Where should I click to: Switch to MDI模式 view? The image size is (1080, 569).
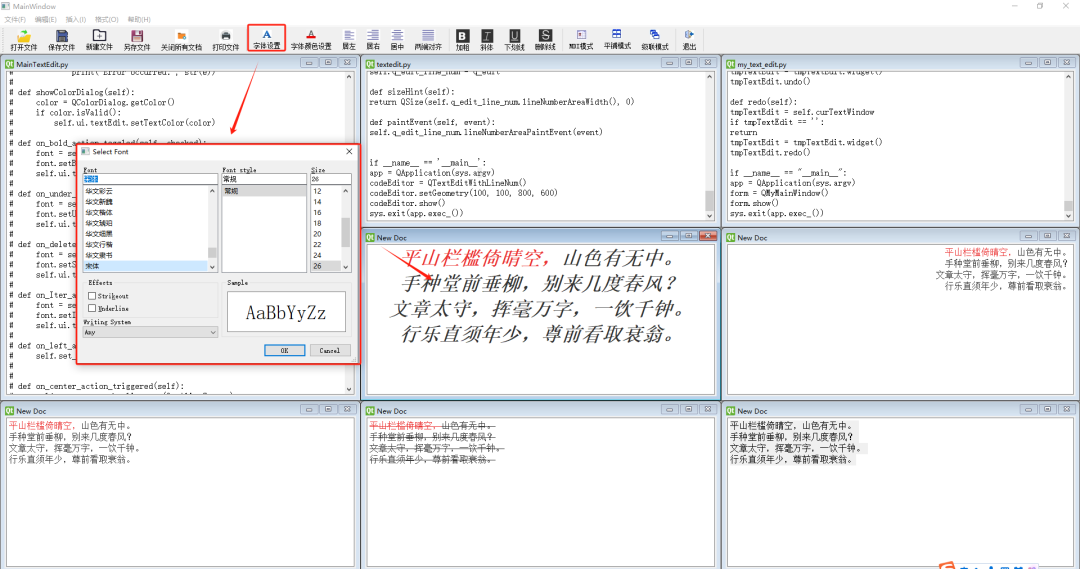click(581, 39)
